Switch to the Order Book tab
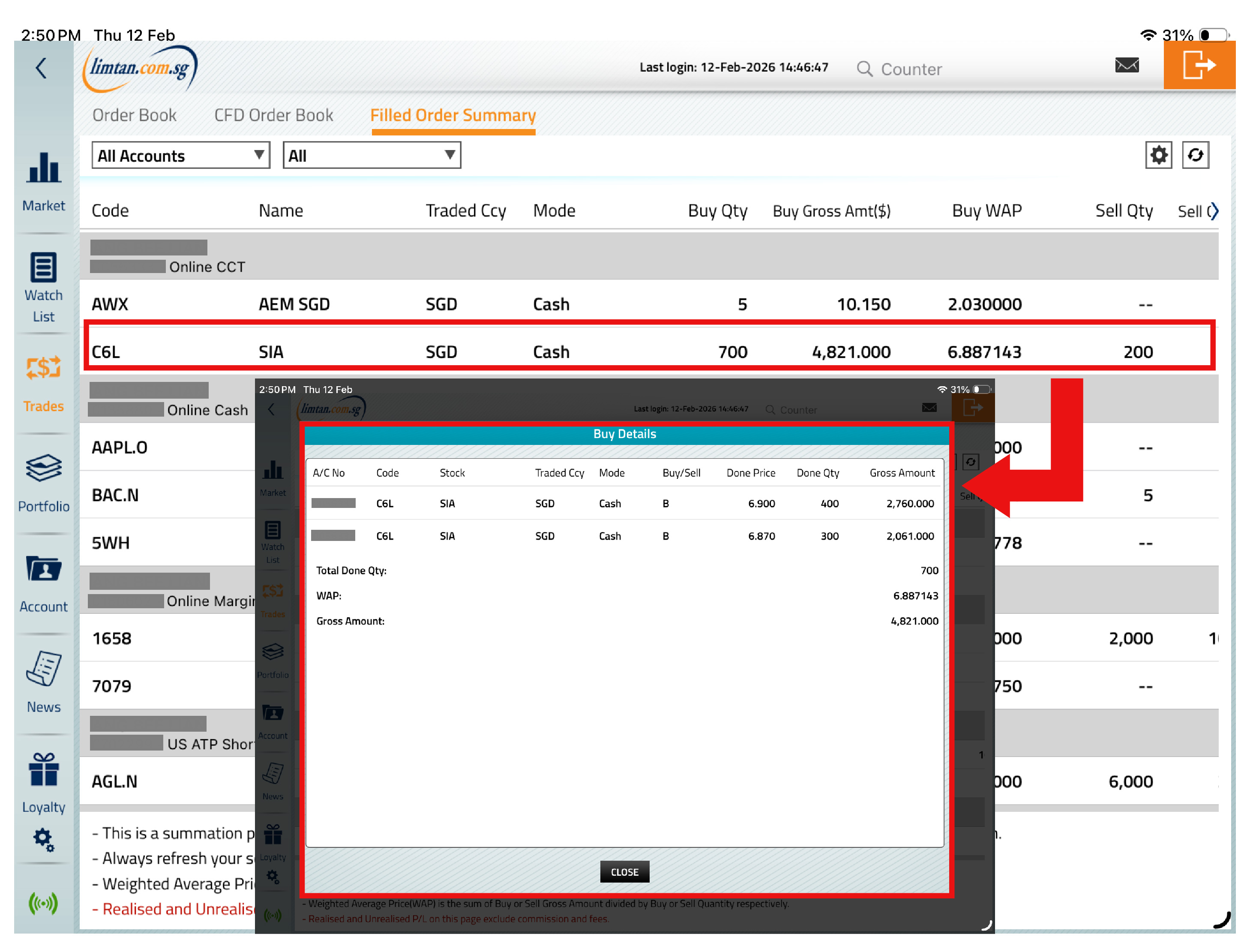 (x=134, y=115)
